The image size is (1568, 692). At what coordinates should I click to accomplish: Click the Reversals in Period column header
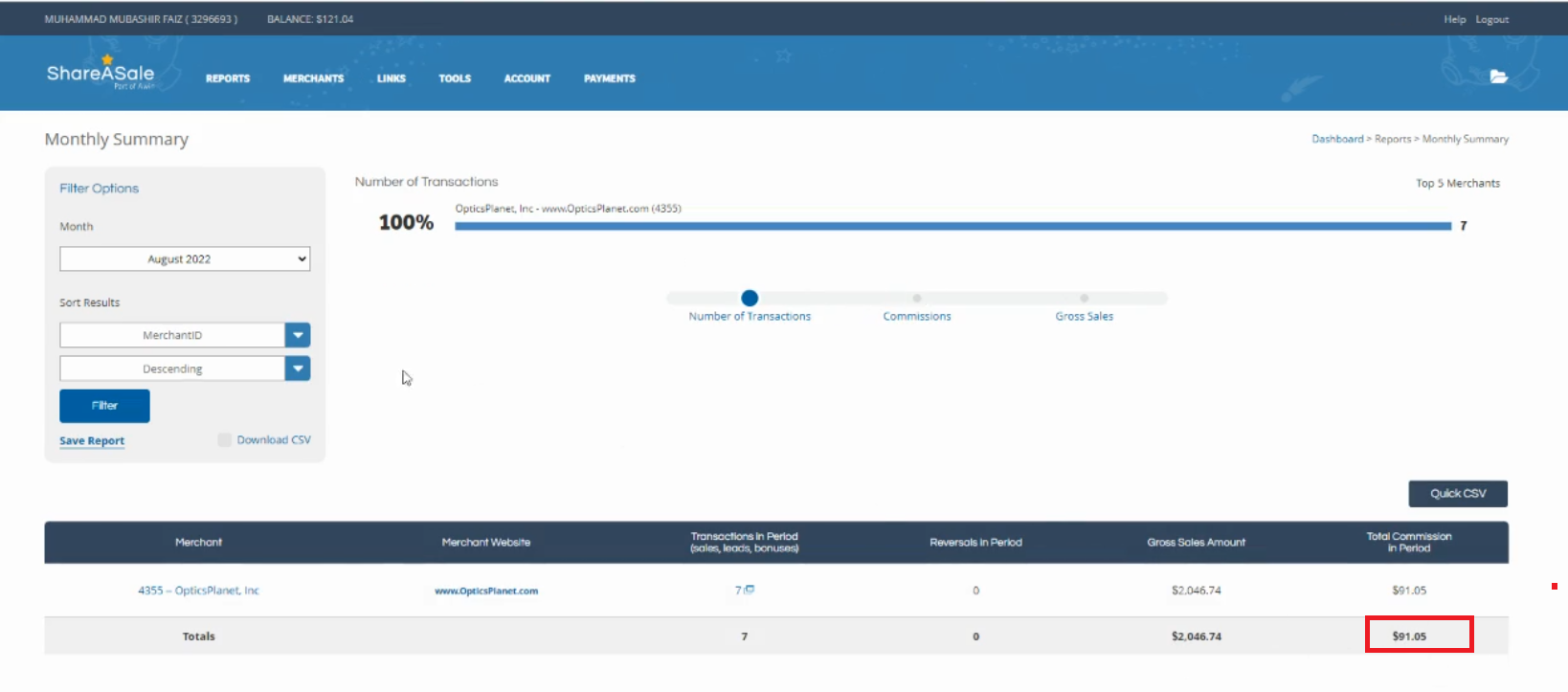[975, 543]
